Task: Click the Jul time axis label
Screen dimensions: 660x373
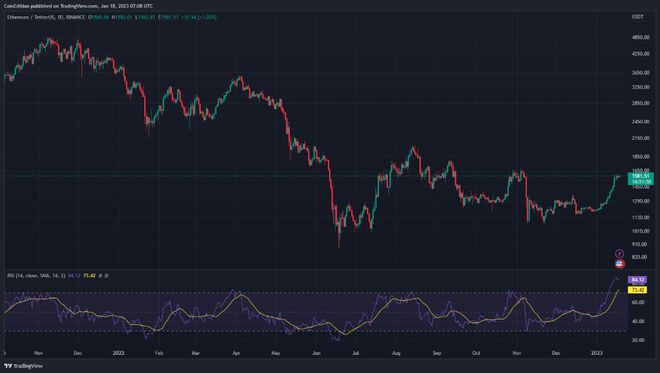Action: 356,353
